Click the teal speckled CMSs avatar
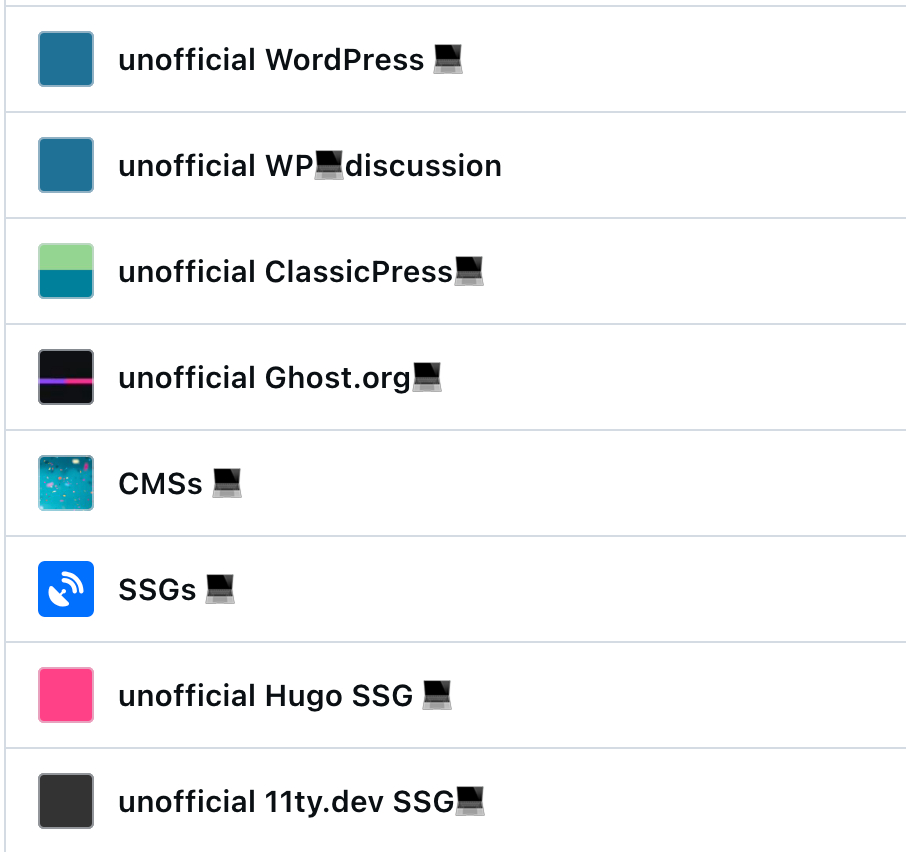906x852 pixels. 66,483
